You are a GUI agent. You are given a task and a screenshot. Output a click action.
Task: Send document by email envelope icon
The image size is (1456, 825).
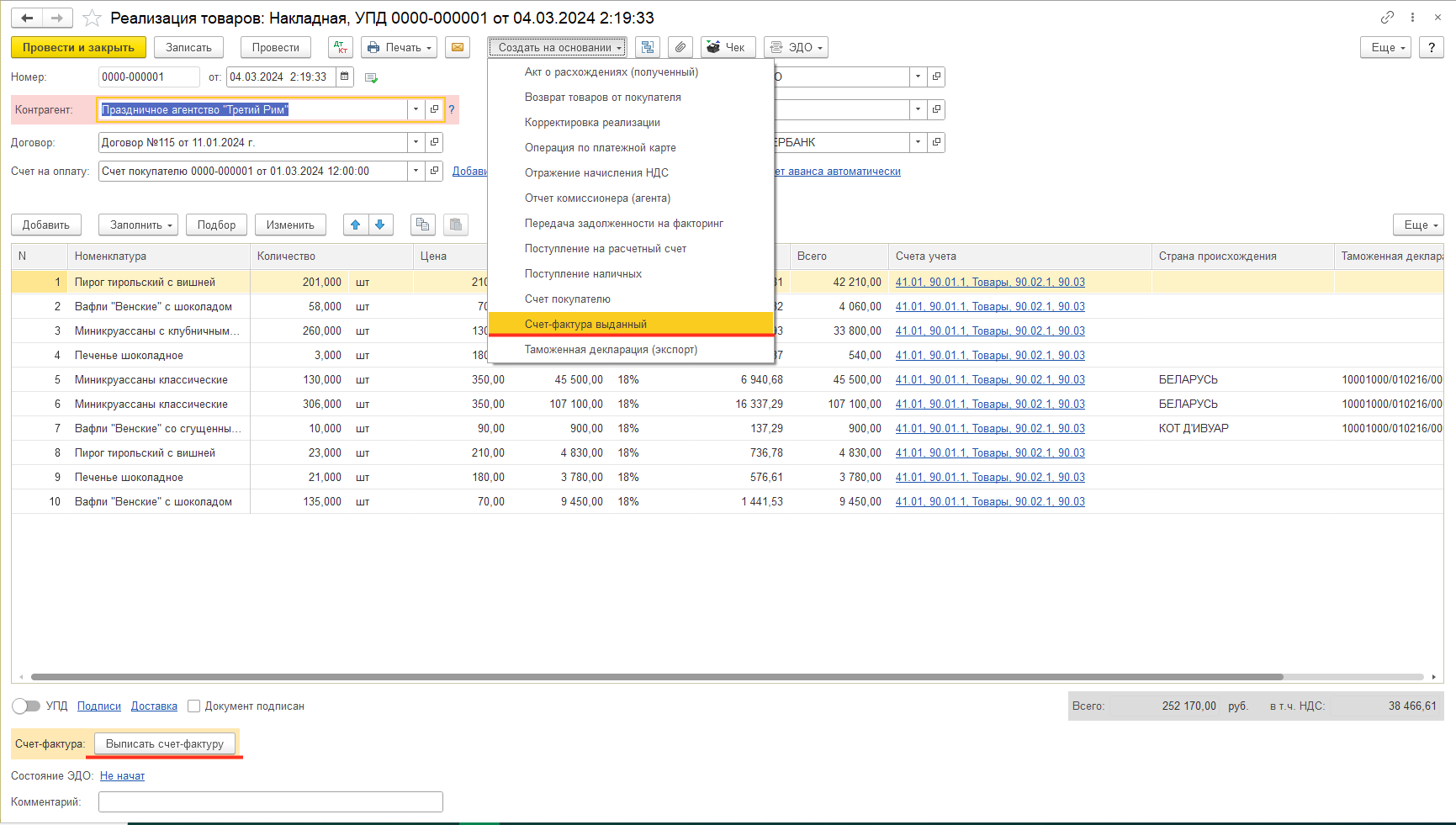pos(458,47)
